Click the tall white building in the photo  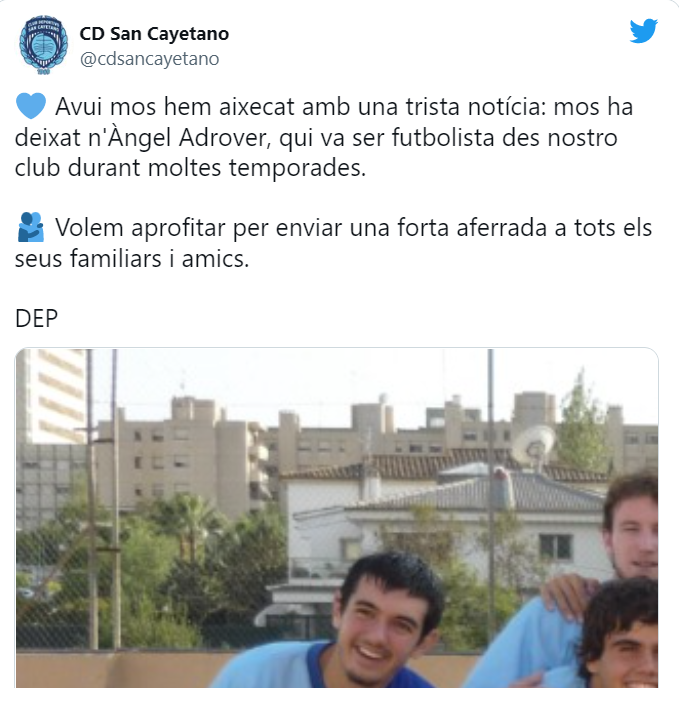pyautogui.click(x=52, y=397)
